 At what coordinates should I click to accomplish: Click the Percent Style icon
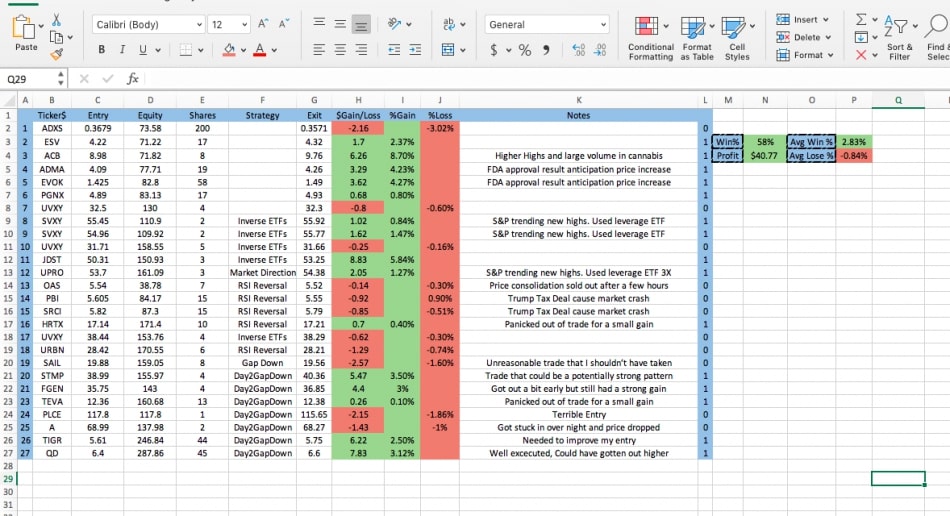click(524, 50)
